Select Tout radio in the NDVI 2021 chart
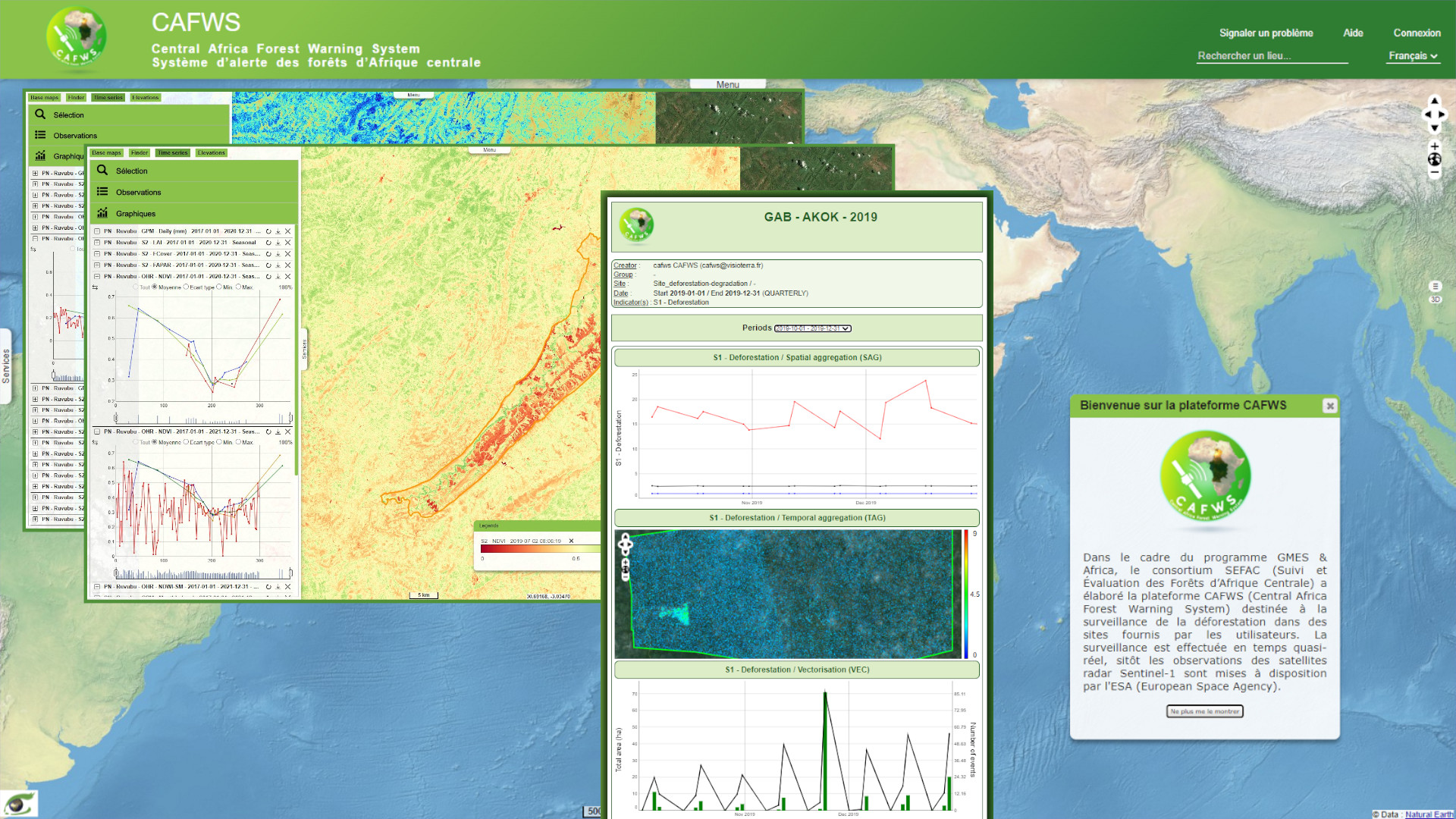The height and width of the screenshot is (819, 1456). point(136,442)
